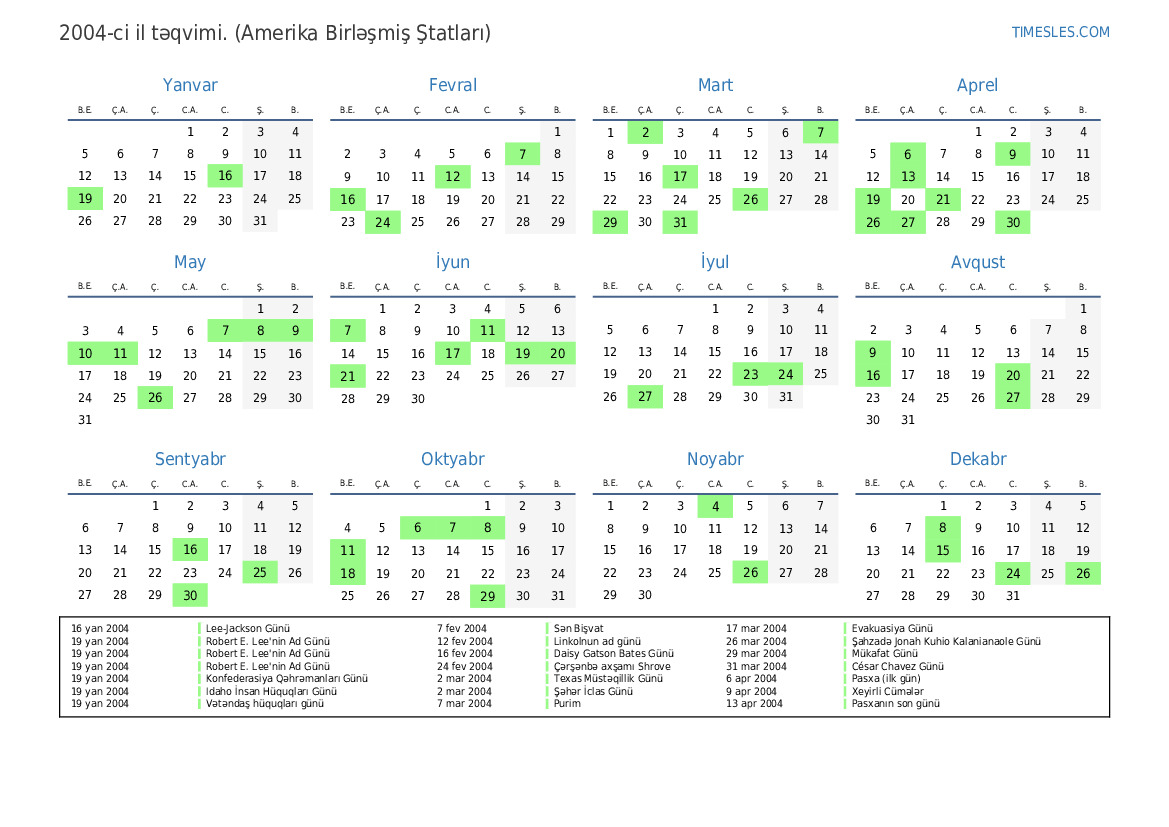The height and width of the screenshot is (827, 1169).
Task: Select the Fevral month title
Action: coord(453,86)
